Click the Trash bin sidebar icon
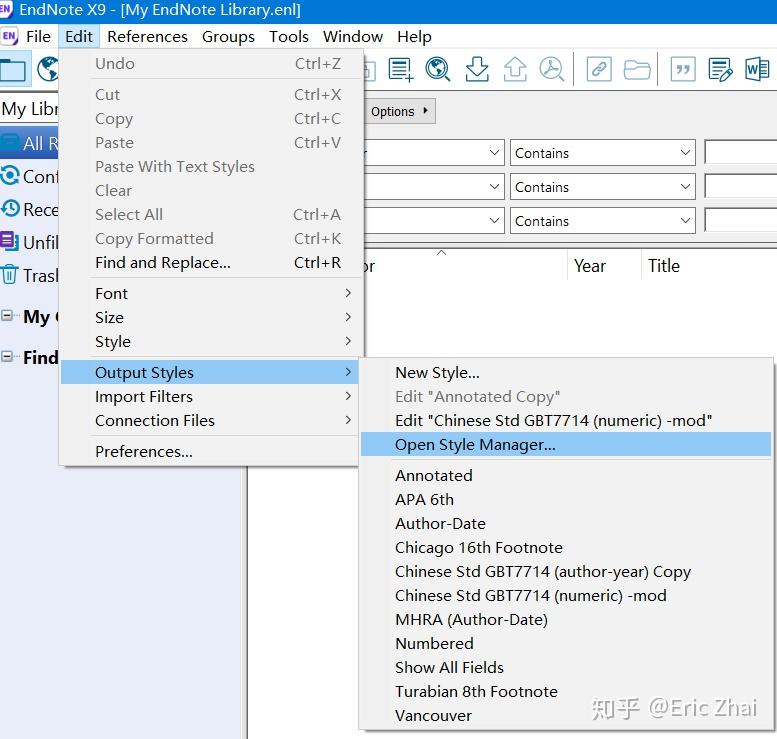 coord(9,274)
